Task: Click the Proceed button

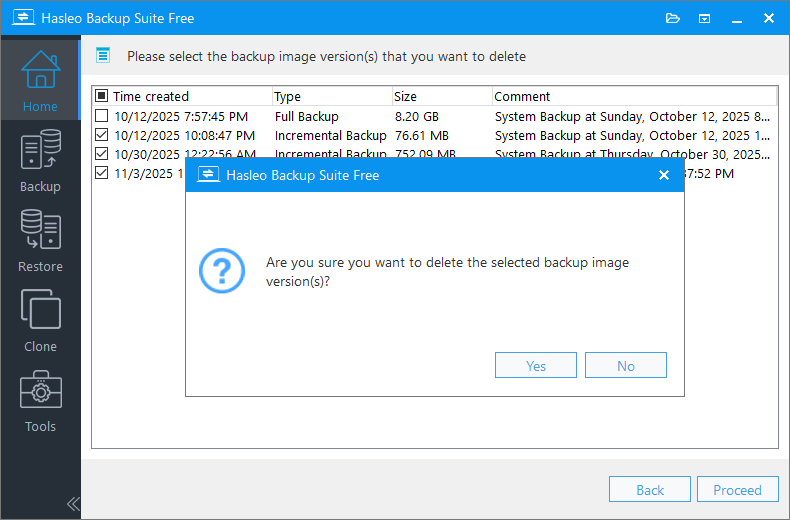Action: pyautogui.click(x=738, y=489)
